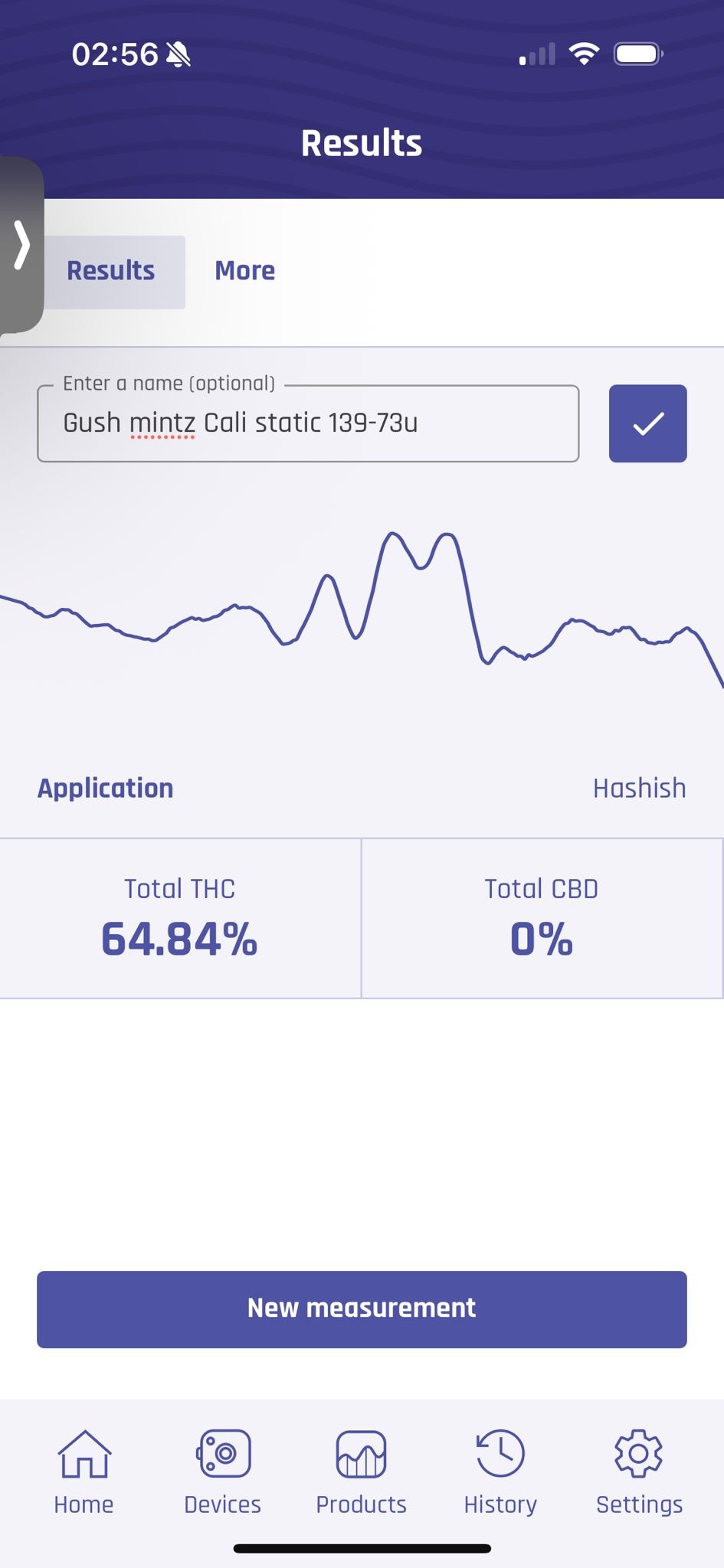
Task: Tap the Total THC result tile
Action: [x=180, y=919]
